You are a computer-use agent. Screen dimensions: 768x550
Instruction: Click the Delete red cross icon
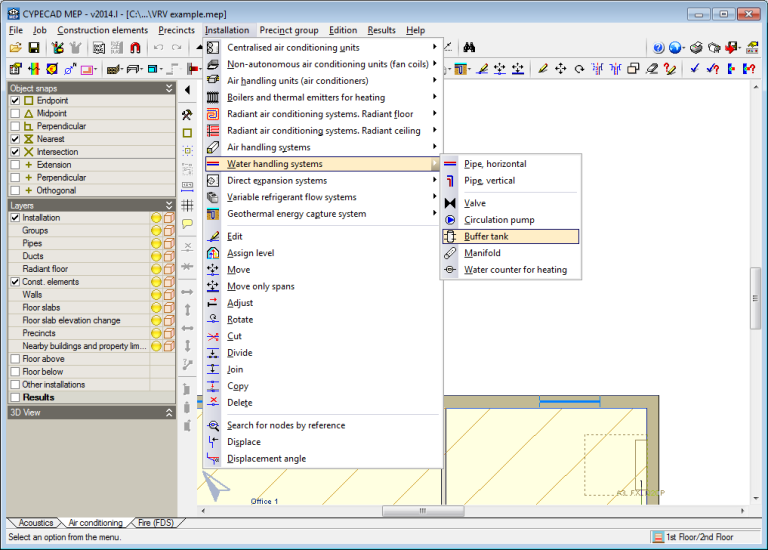pos(213,403)
